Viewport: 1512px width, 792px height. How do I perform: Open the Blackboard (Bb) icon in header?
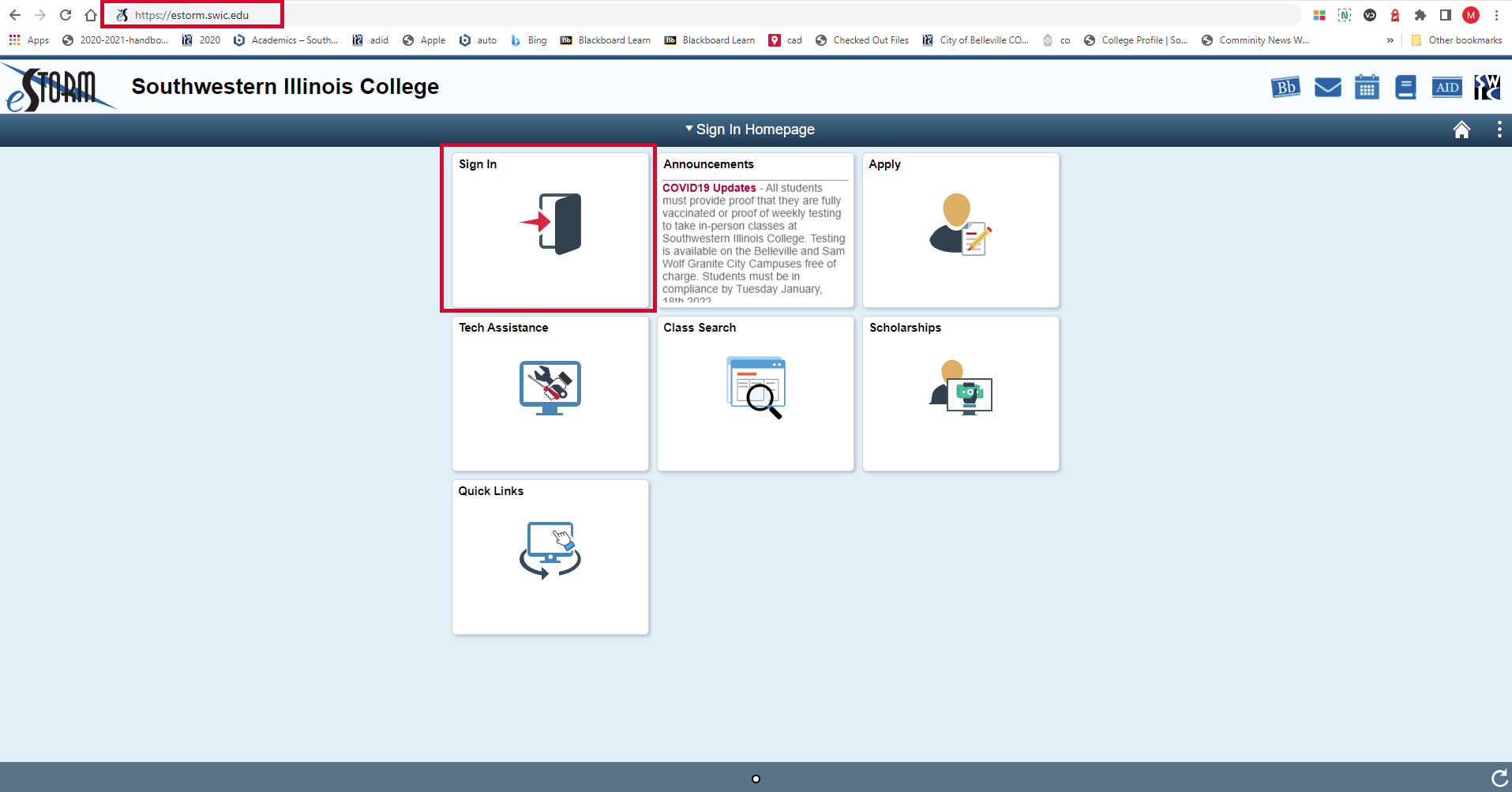[x=1285, y=88]
